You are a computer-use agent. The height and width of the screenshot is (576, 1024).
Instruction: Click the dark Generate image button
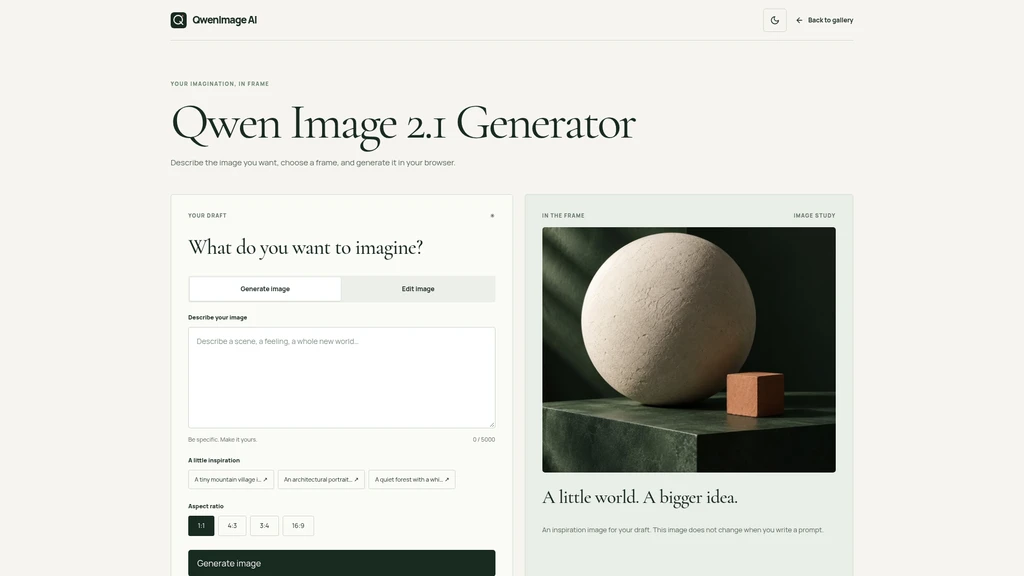342,563
